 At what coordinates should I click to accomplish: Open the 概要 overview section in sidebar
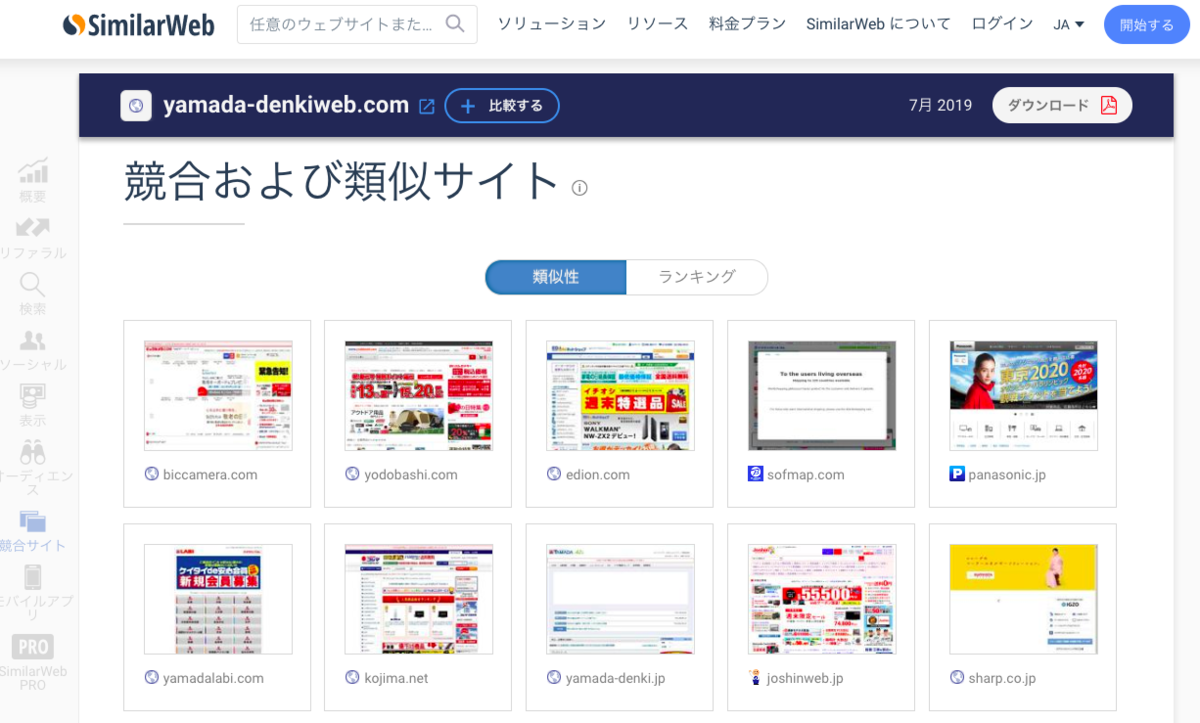pyautogui.click(x=33, y=180)
